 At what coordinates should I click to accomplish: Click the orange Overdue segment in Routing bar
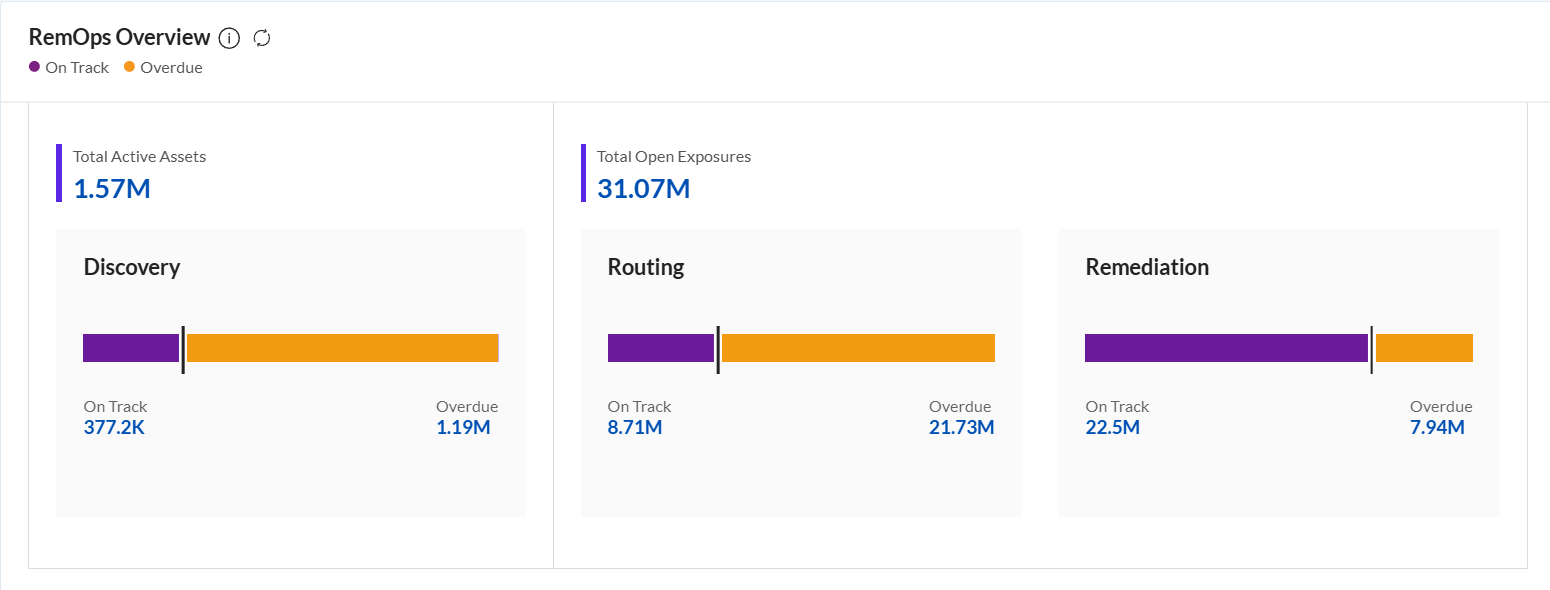[858, 348]
